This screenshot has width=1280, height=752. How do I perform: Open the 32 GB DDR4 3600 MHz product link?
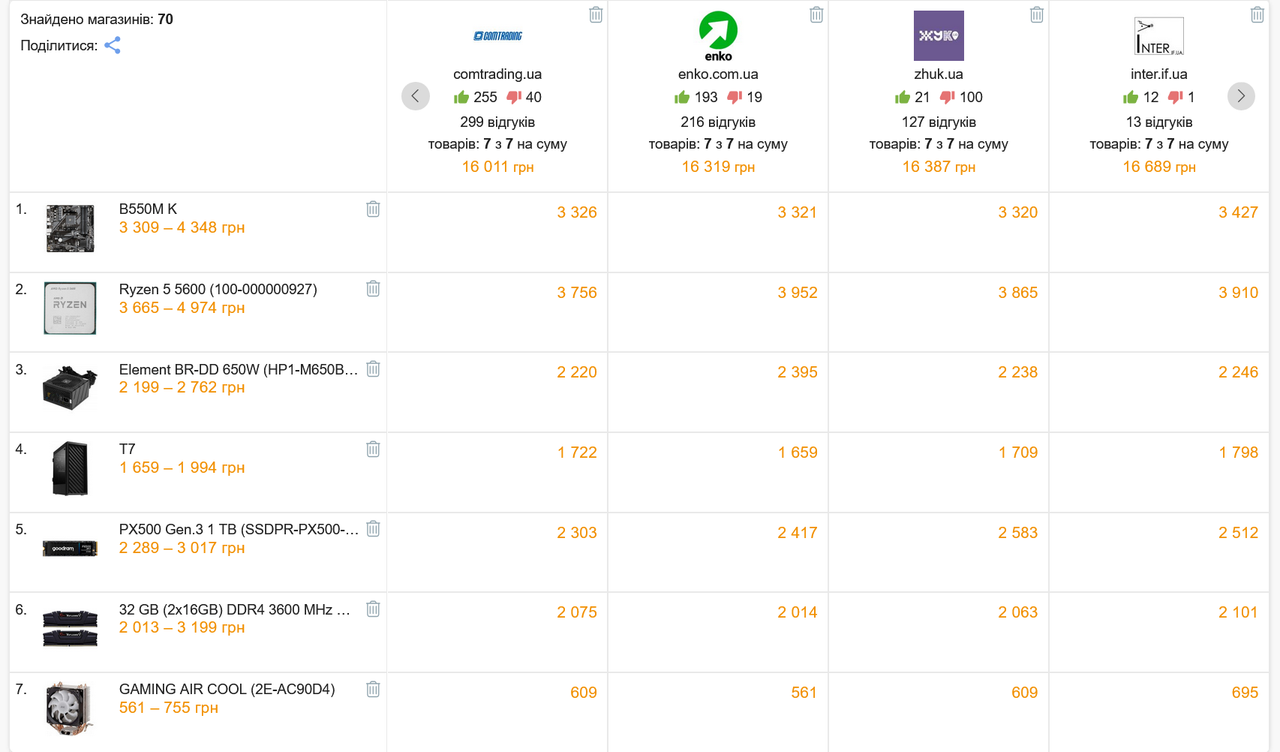tap(235, 609)
